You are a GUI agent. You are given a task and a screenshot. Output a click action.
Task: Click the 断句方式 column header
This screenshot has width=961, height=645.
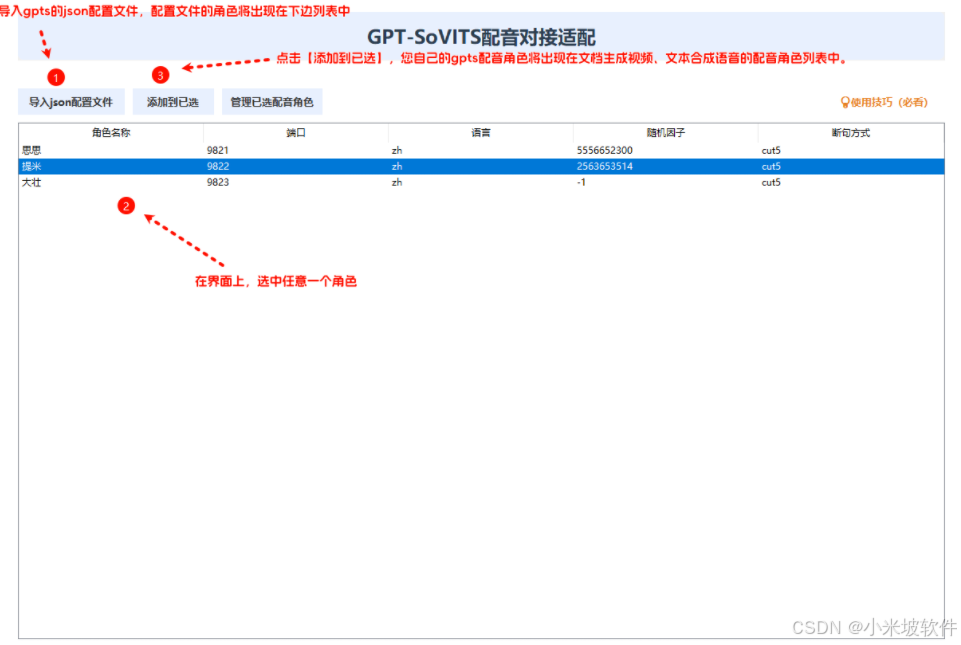pyautogui.click(x=851, y=132)
